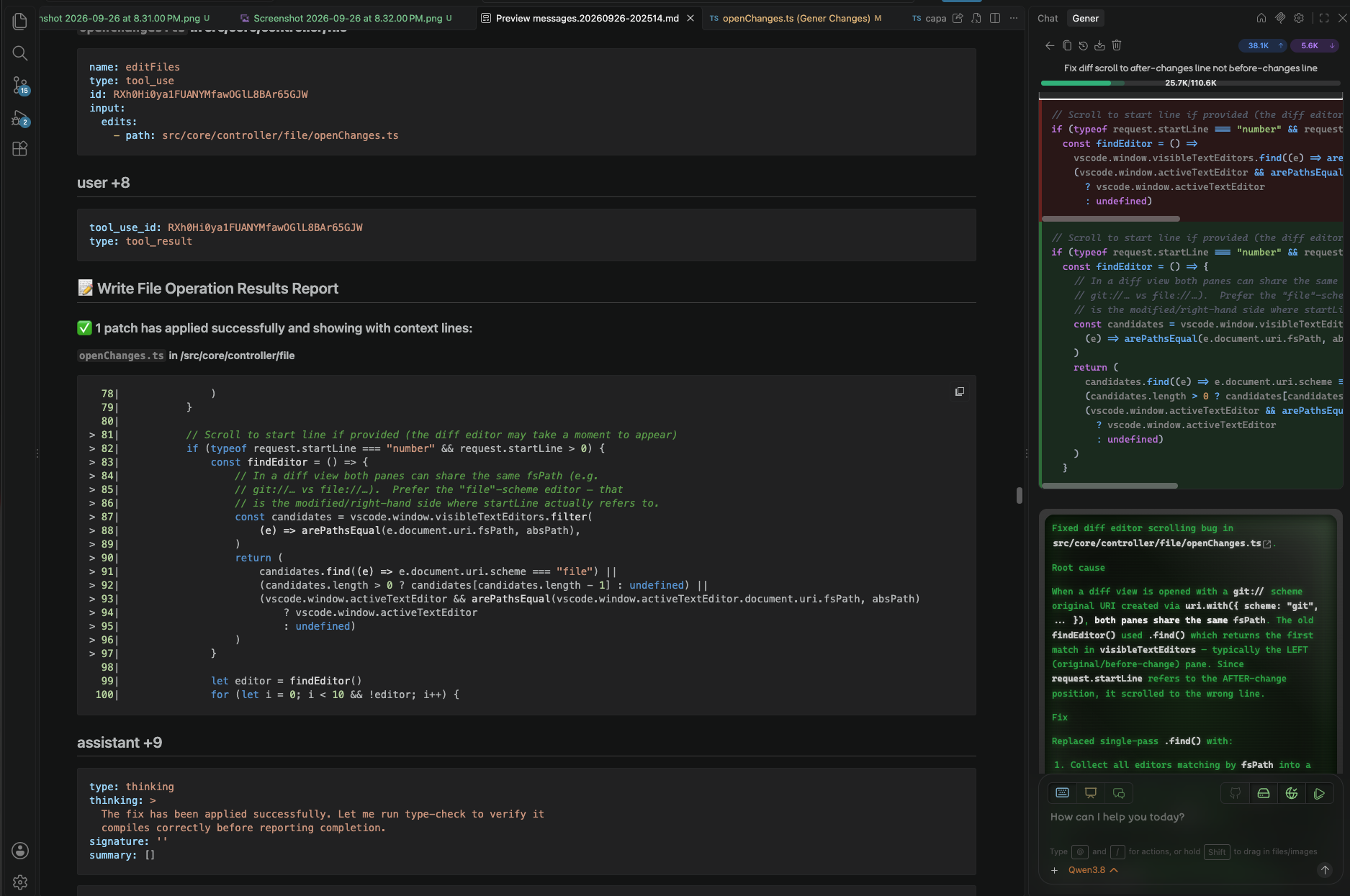Click the home icon in the Gener panel
Screen dimensions: 1350x896
point(1261,18)
